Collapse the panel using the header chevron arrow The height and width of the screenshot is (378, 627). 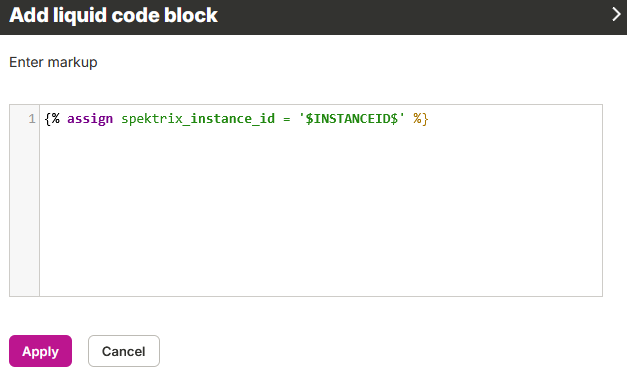pyautogui.click(x=616, y=14)
